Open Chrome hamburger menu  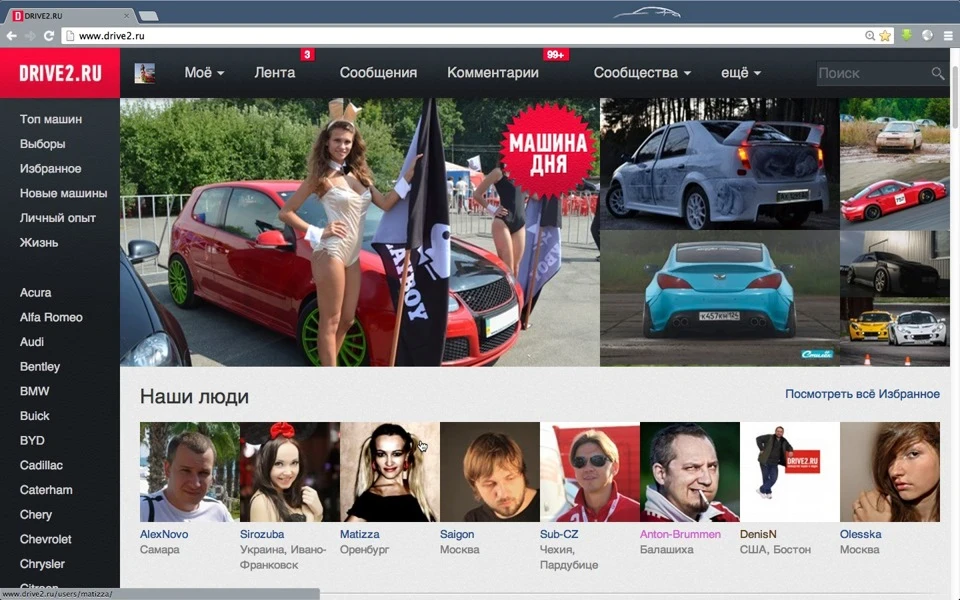(948, 36)
